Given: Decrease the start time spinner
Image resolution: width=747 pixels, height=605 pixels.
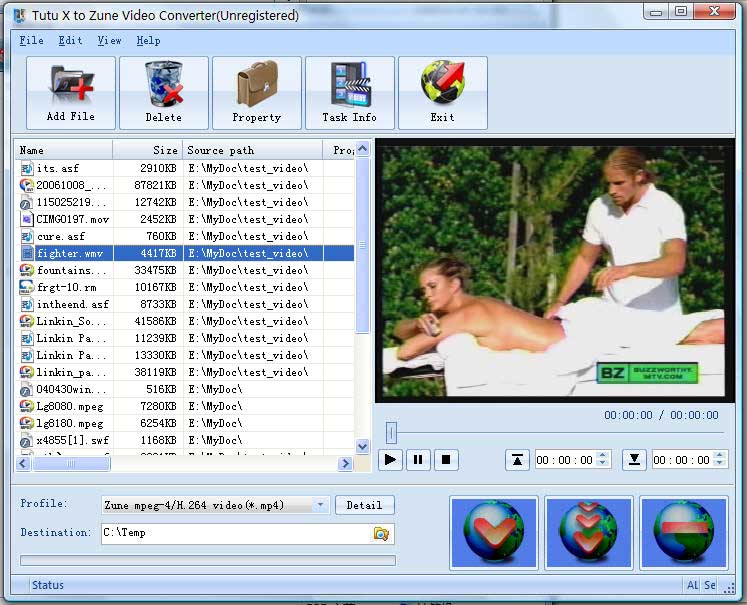Looking at the screenshot, I should [x=603, y=464].
